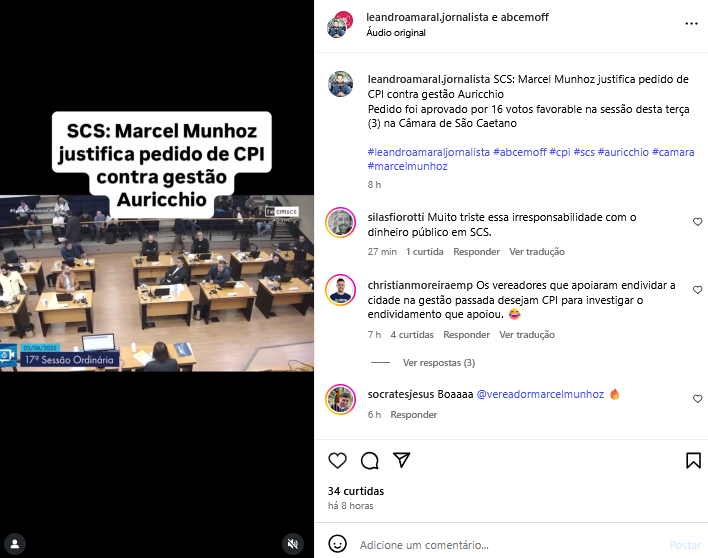Click Ver tradução under silasfiorotti's comment
Screen dimensions: 708x558
537,251
